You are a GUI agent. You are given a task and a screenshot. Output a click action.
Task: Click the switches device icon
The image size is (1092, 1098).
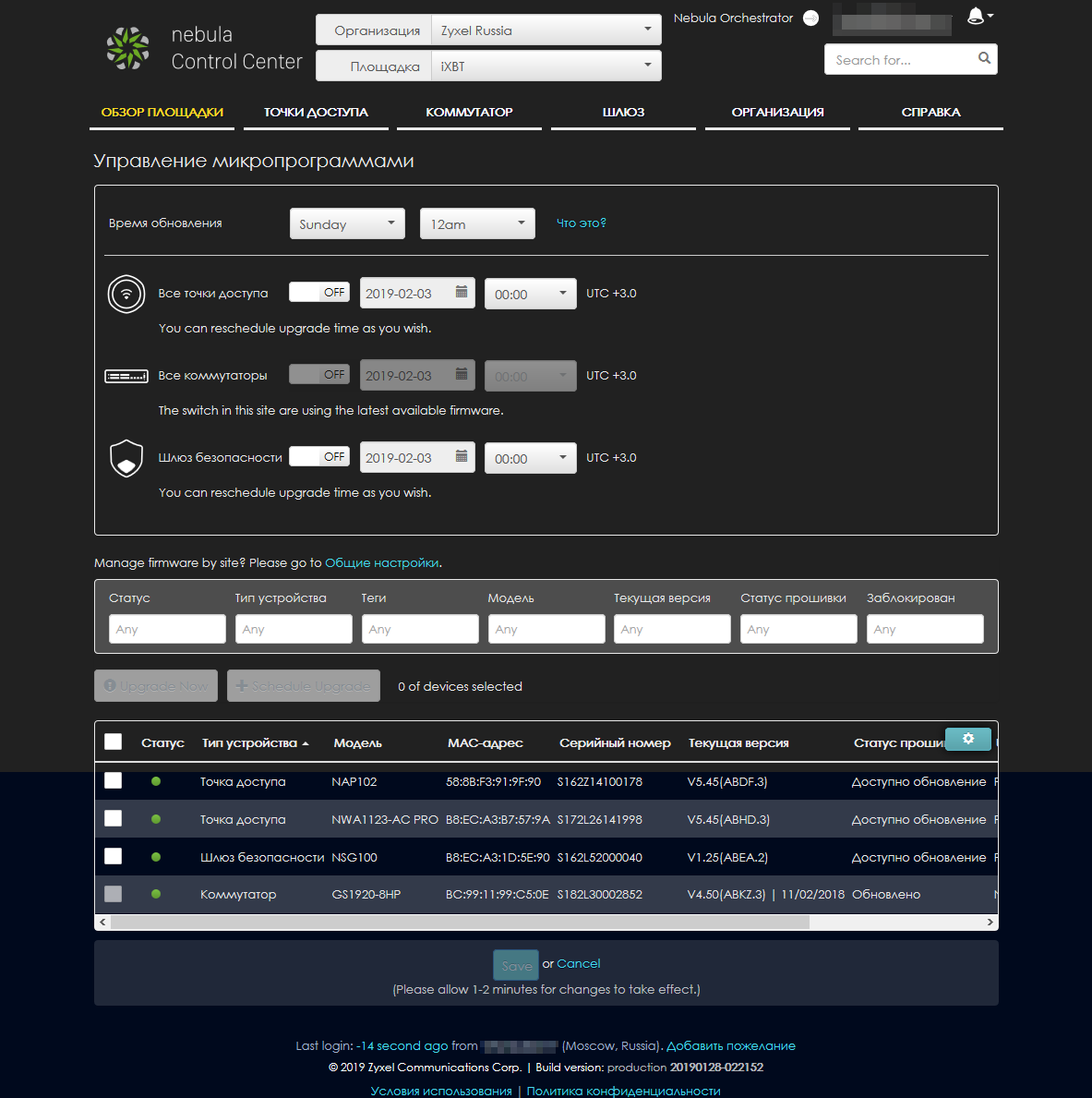pos(126,376)
